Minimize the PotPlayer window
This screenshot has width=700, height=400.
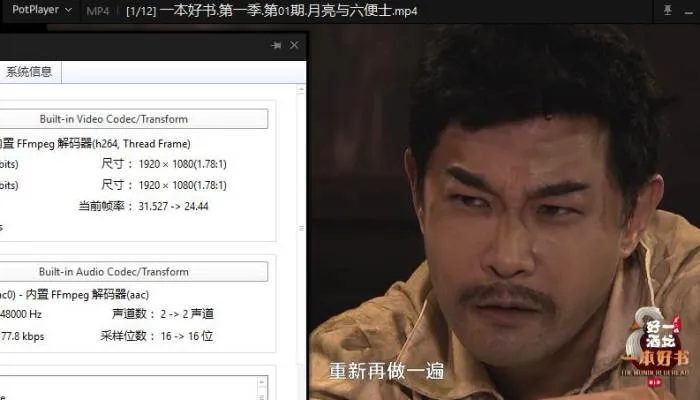pos(688,12)
